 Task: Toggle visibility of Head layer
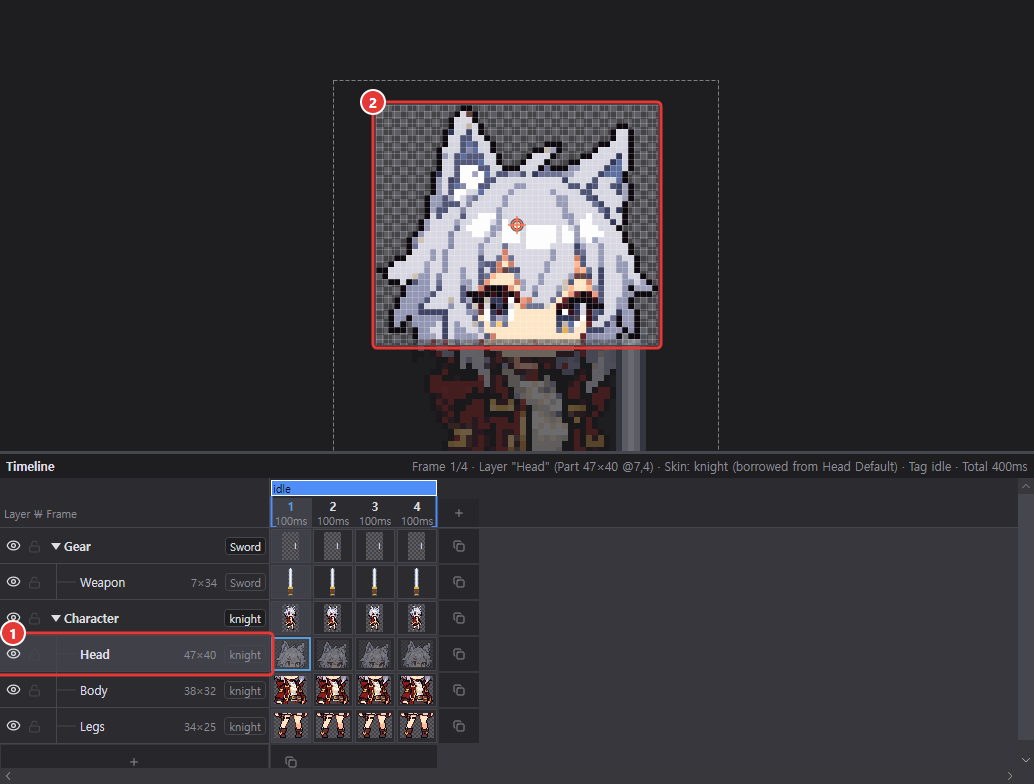(13, 653)
